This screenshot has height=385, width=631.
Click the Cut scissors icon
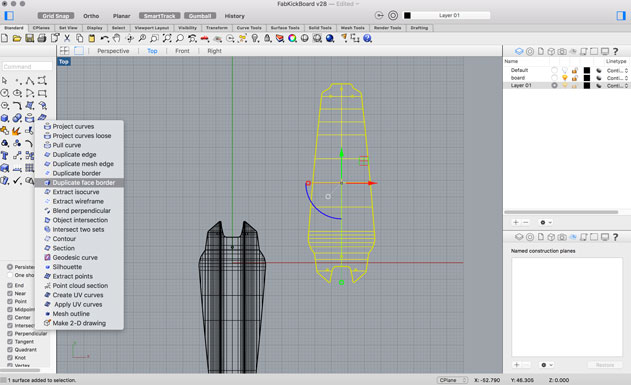pos(67,38)
